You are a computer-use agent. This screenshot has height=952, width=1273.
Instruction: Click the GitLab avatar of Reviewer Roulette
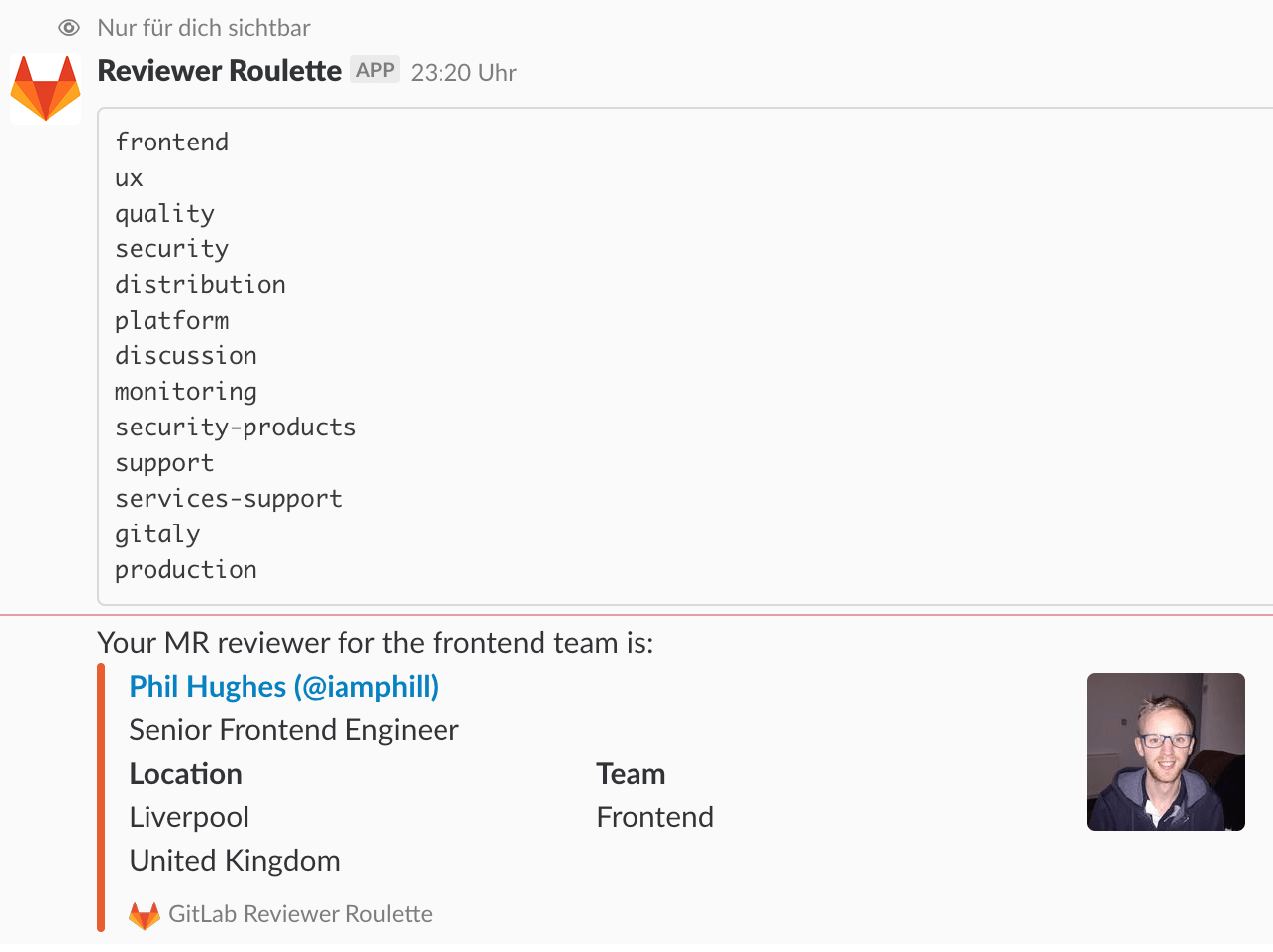point(45,88)
